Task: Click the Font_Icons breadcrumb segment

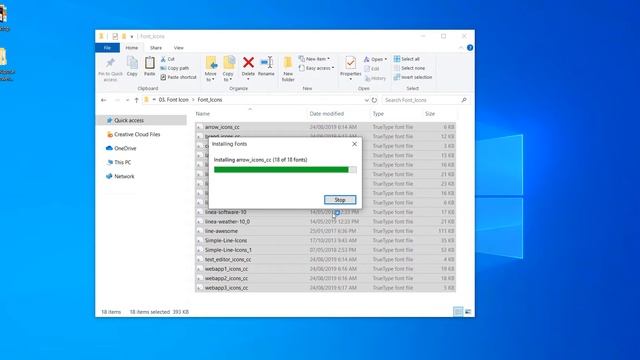Action: pyautogui.click(x=210, y=100)
